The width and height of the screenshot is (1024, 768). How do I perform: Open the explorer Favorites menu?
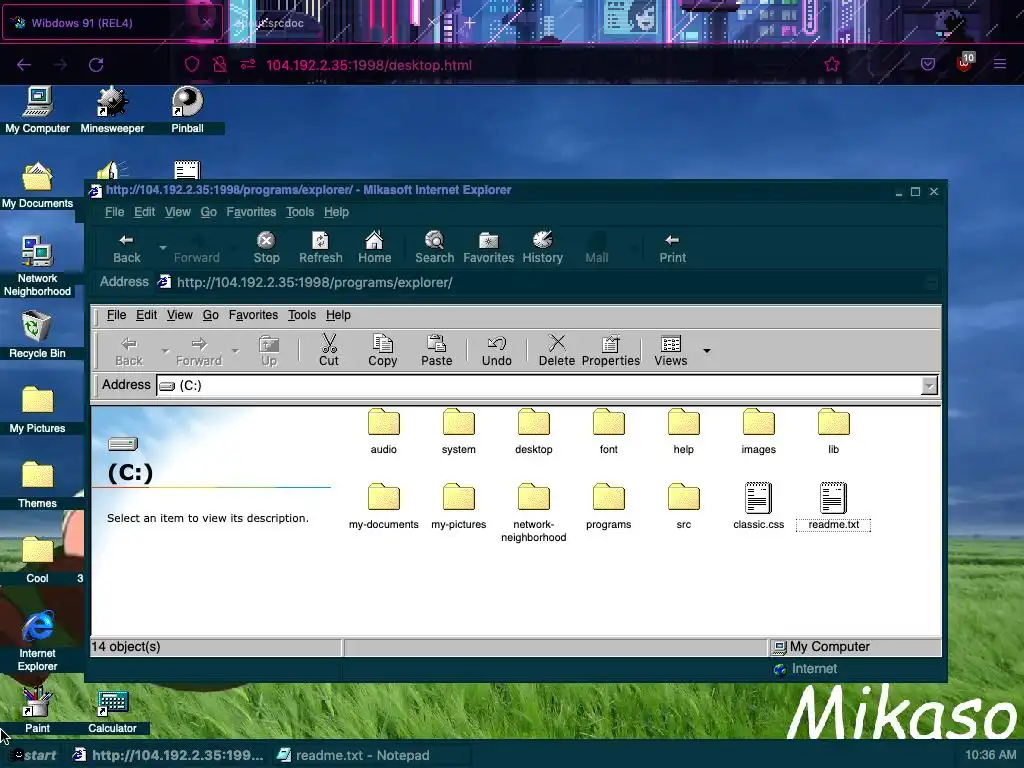click(253, 315)
